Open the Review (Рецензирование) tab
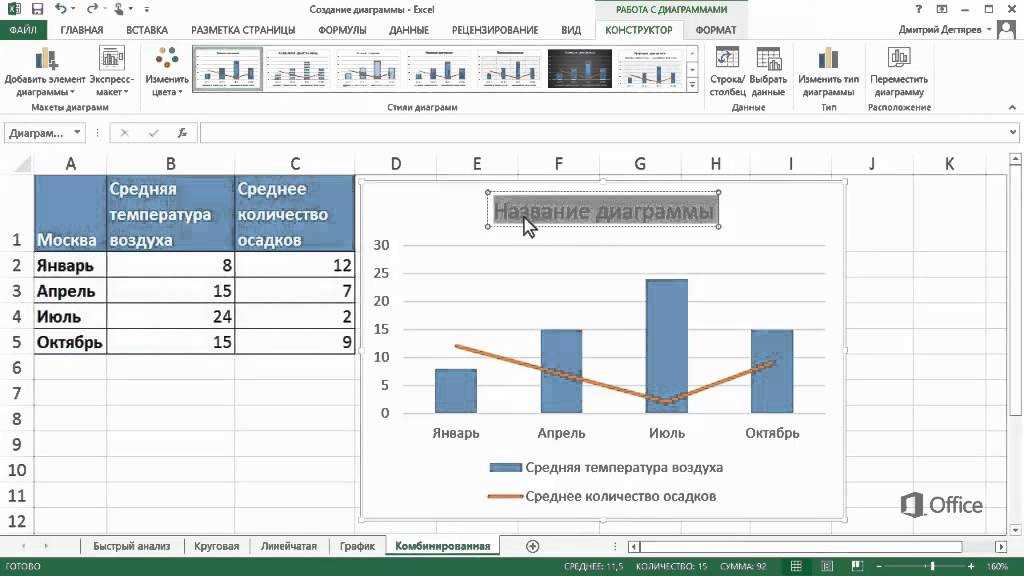This screenshot has height=576, width=1024. coord(495,30)
